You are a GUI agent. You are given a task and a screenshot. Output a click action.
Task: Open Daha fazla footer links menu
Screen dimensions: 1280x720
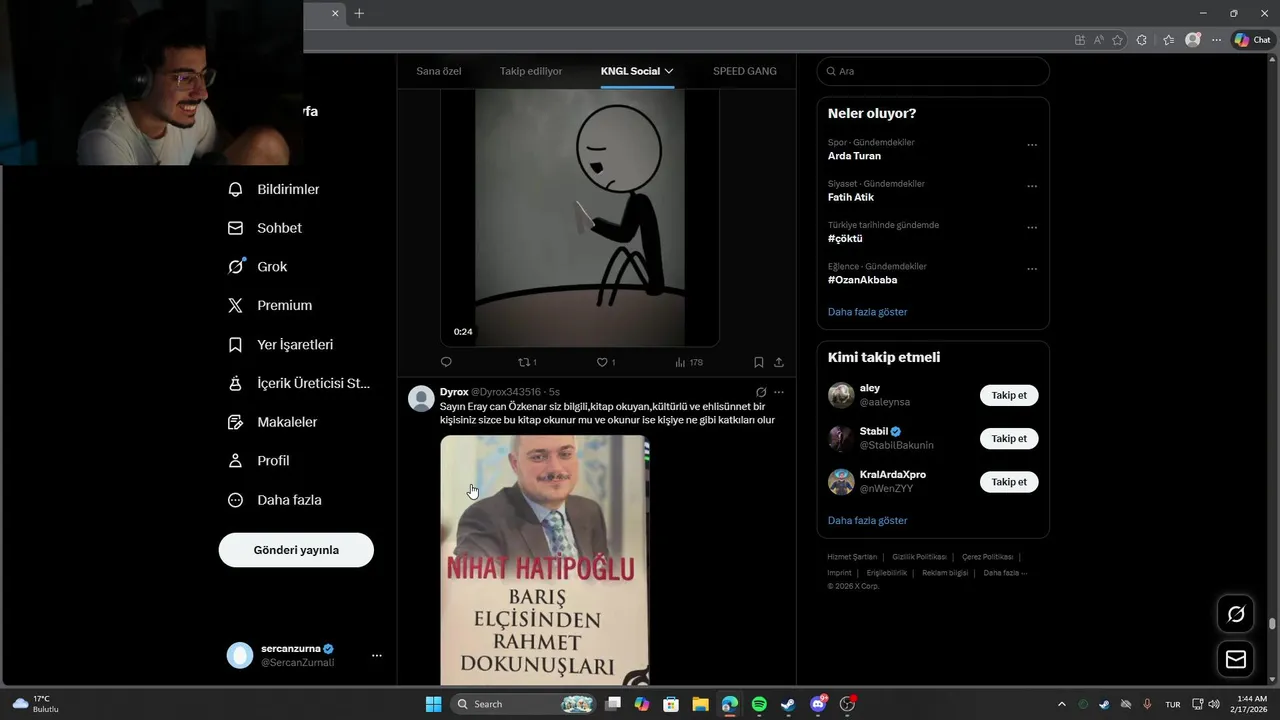click(1005, 573)
